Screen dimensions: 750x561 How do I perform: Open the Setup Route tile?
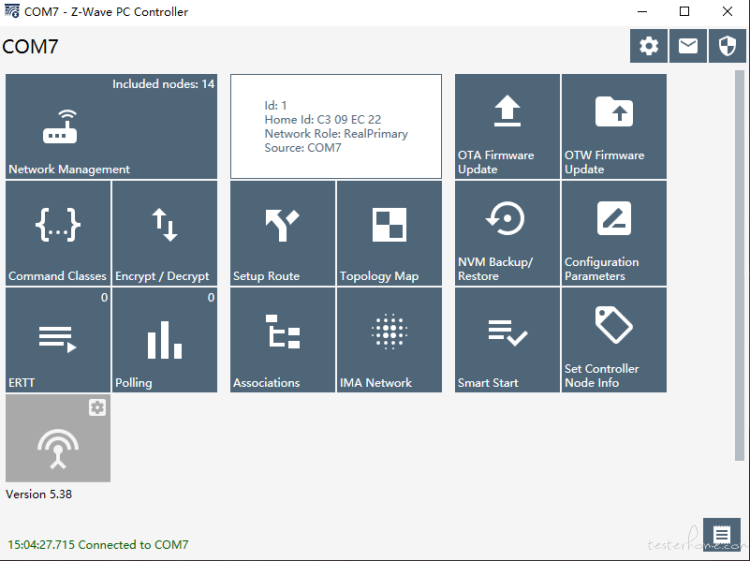tap(283, 233)
